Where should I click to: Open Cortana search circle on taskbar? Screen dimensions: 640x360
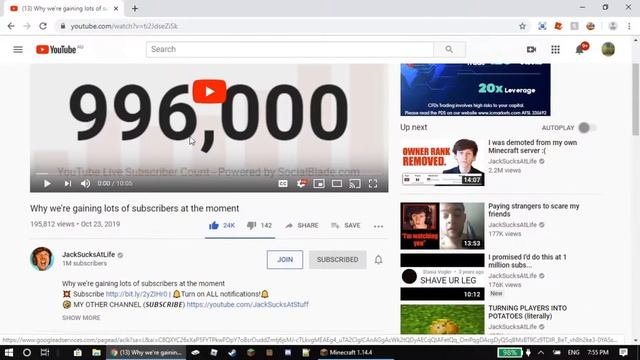[x=27, y=352]
